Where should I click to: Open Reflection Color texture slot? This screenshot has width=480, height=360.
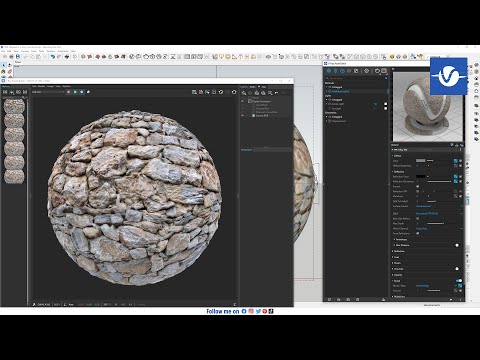pyautogui.click(x=456, y=176)
